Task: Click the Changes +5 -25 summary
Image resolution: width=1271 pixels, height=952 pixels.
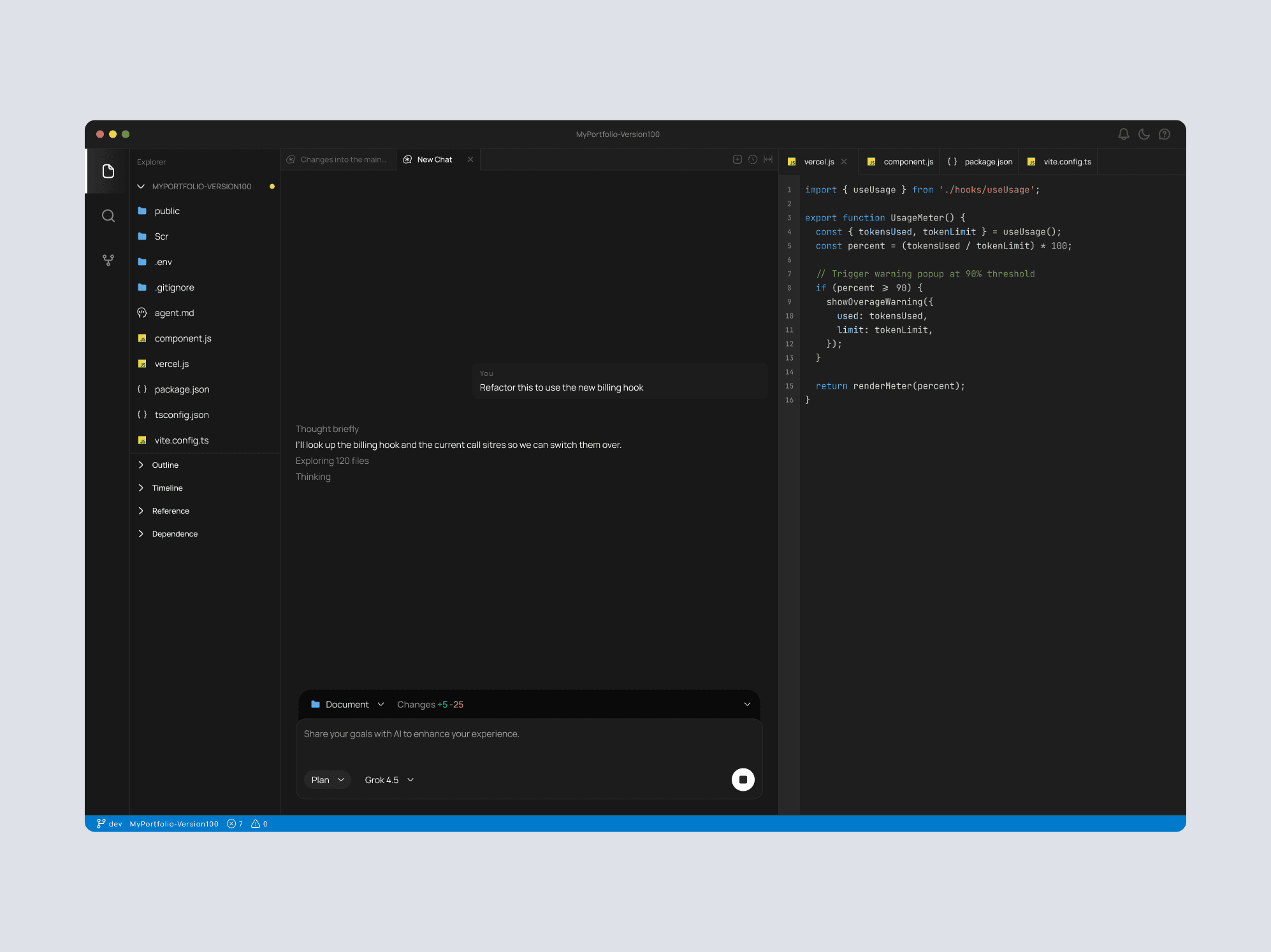Action: coord(430,704)
